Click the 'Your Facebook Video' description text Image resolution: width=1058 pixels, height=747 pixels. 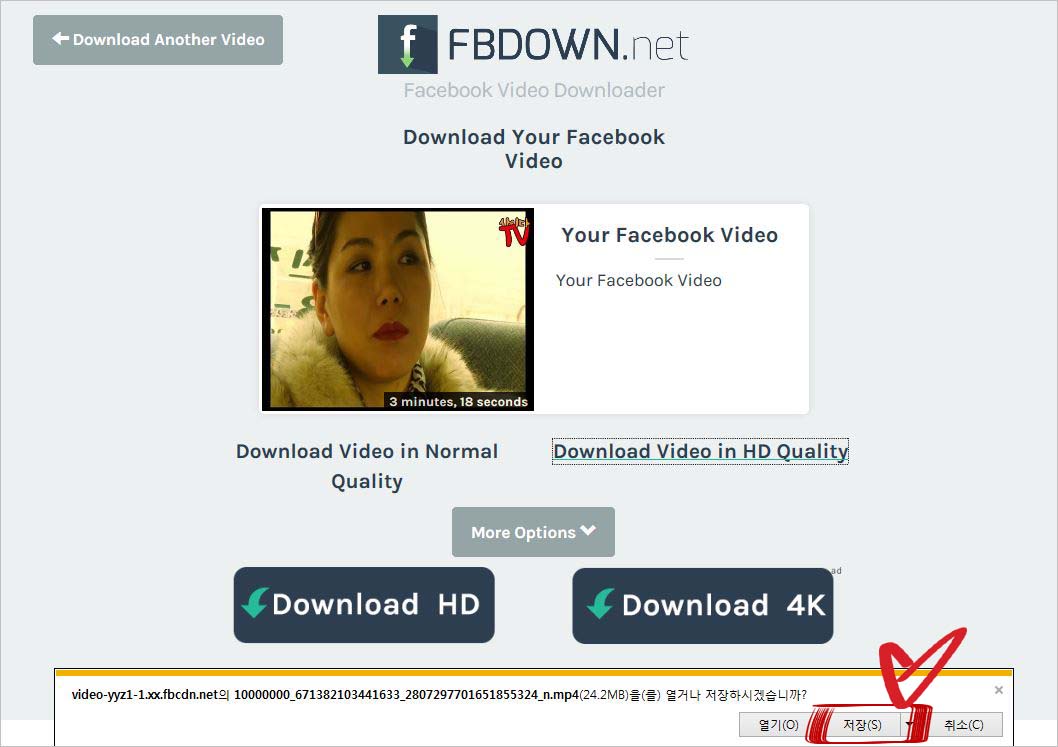tap(638, 280)
